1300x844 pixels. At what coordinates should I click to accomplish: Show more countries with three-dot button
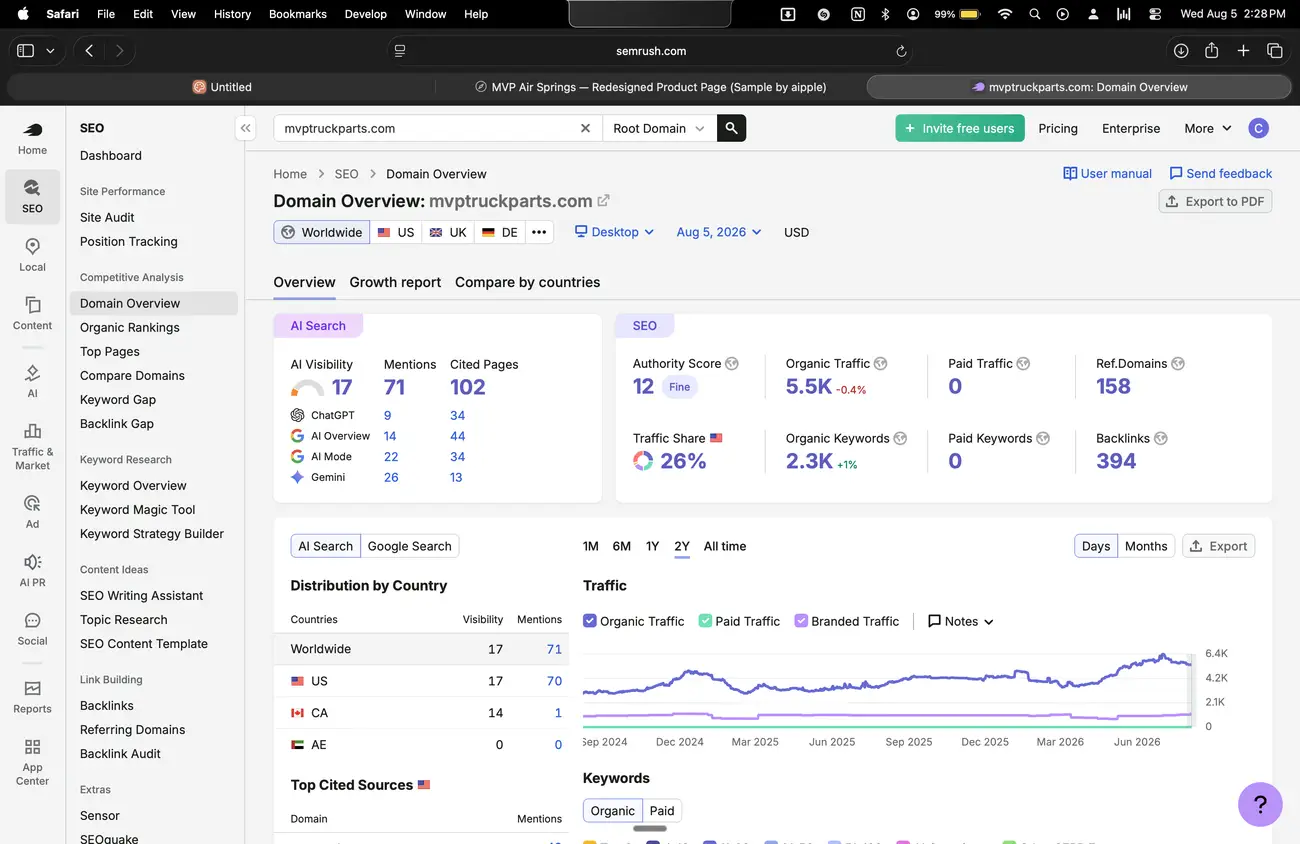coord(539,232)
